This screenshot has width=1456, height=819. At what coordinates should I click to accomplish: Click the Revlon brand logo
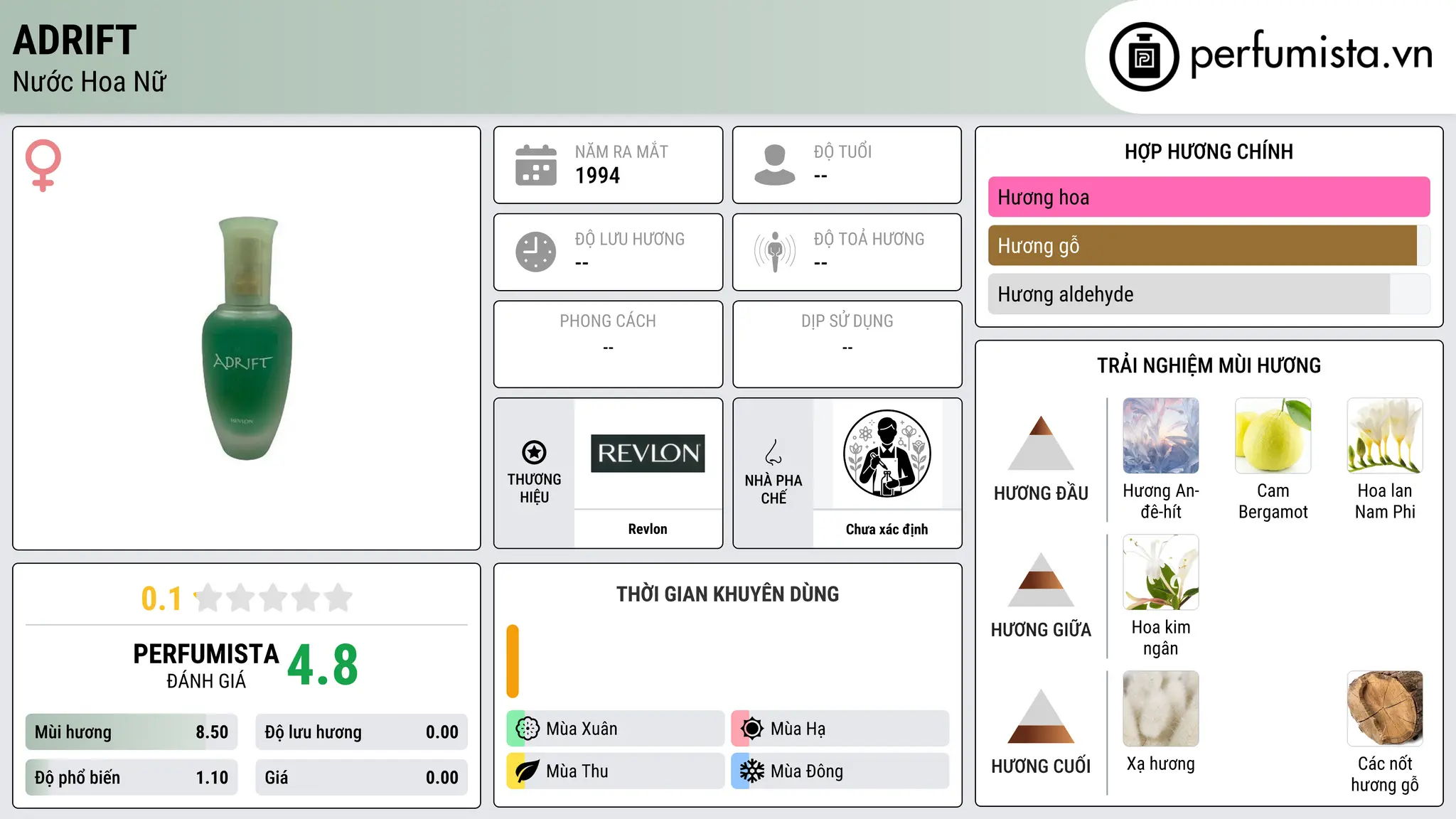point(648,454)
